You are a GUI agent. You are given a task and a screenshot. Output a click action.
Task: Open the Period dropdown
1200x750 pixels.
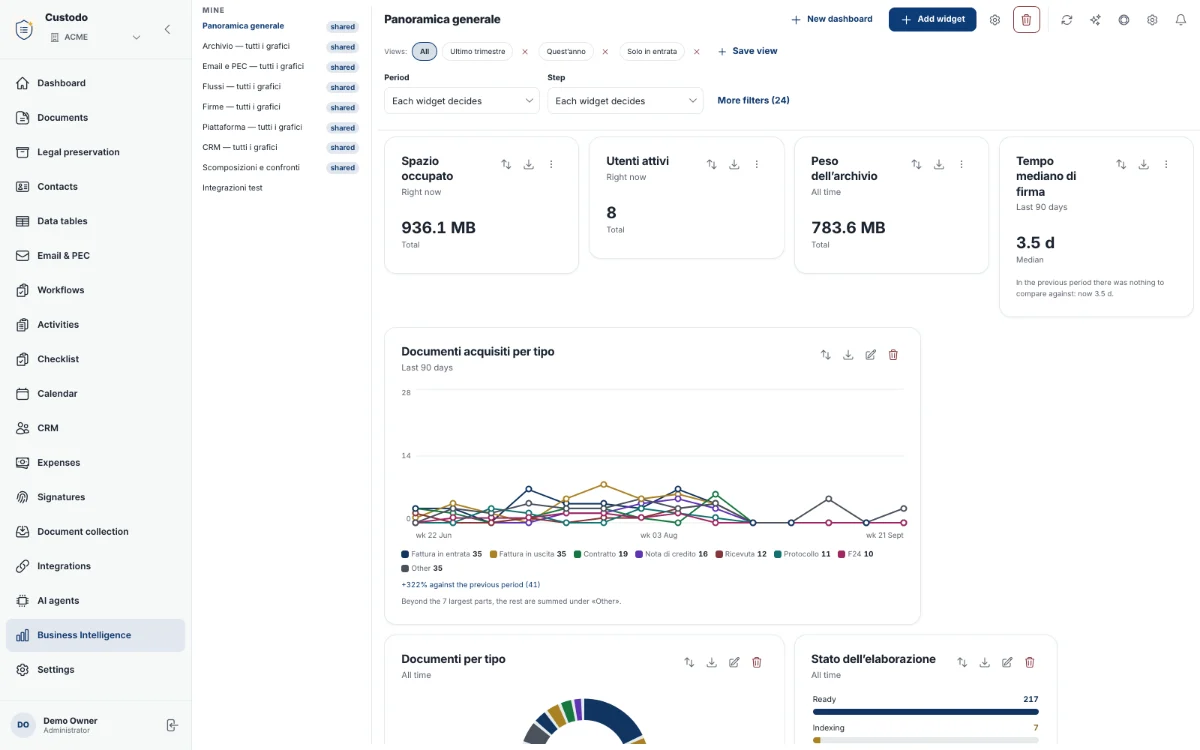462,101
